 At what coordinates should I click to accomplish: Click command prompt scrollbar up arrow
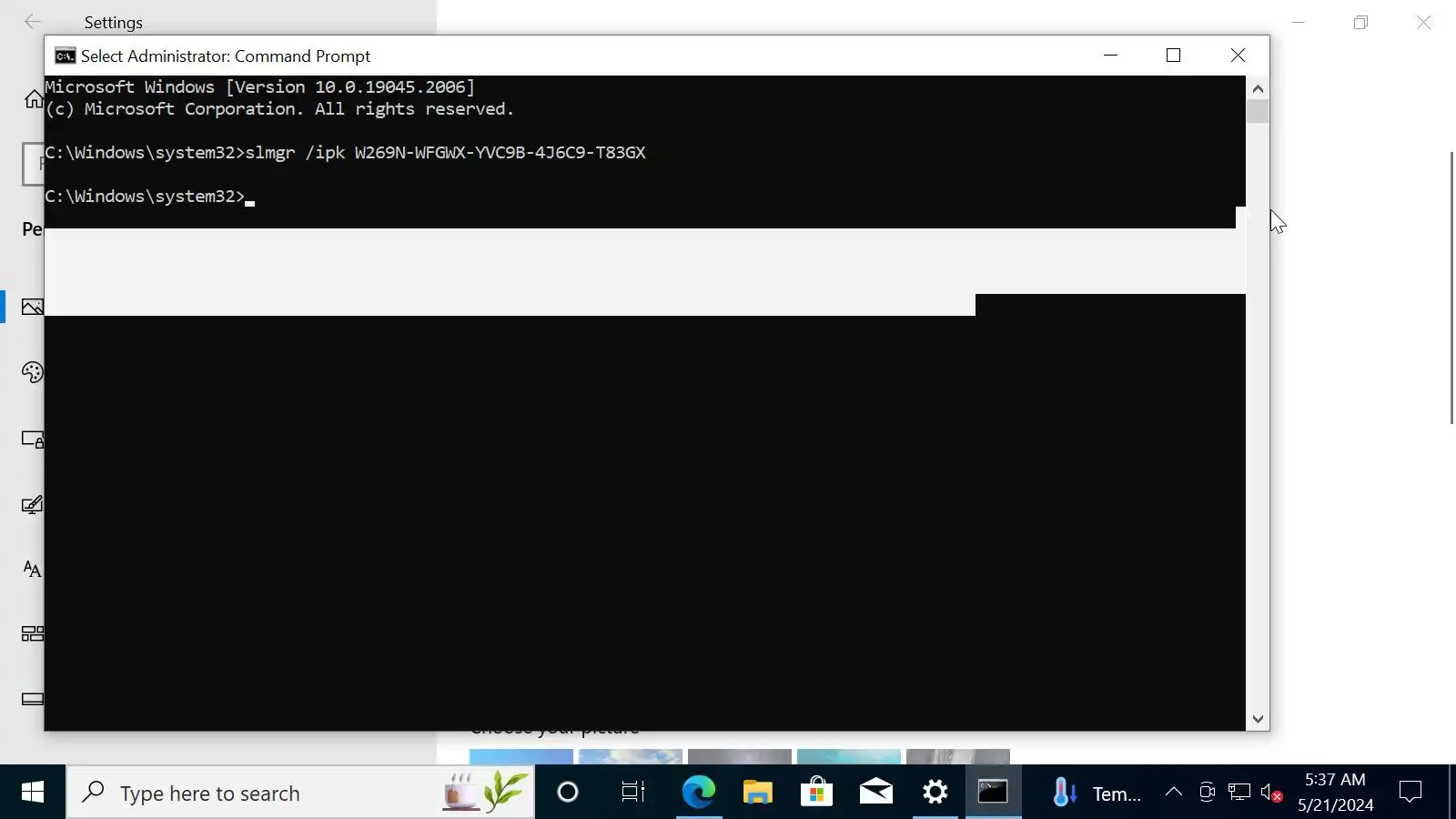(x=1258, y=89)
